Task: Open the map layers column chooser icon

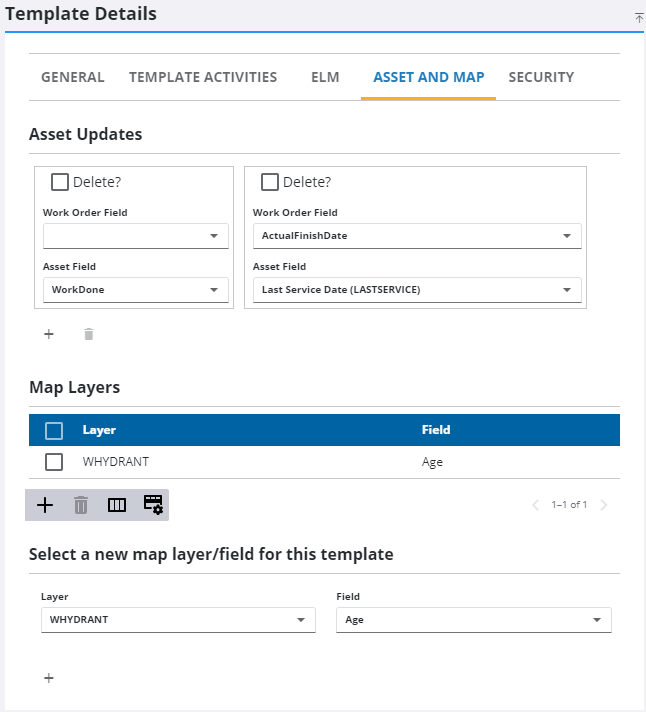Action: coord(117,505)
